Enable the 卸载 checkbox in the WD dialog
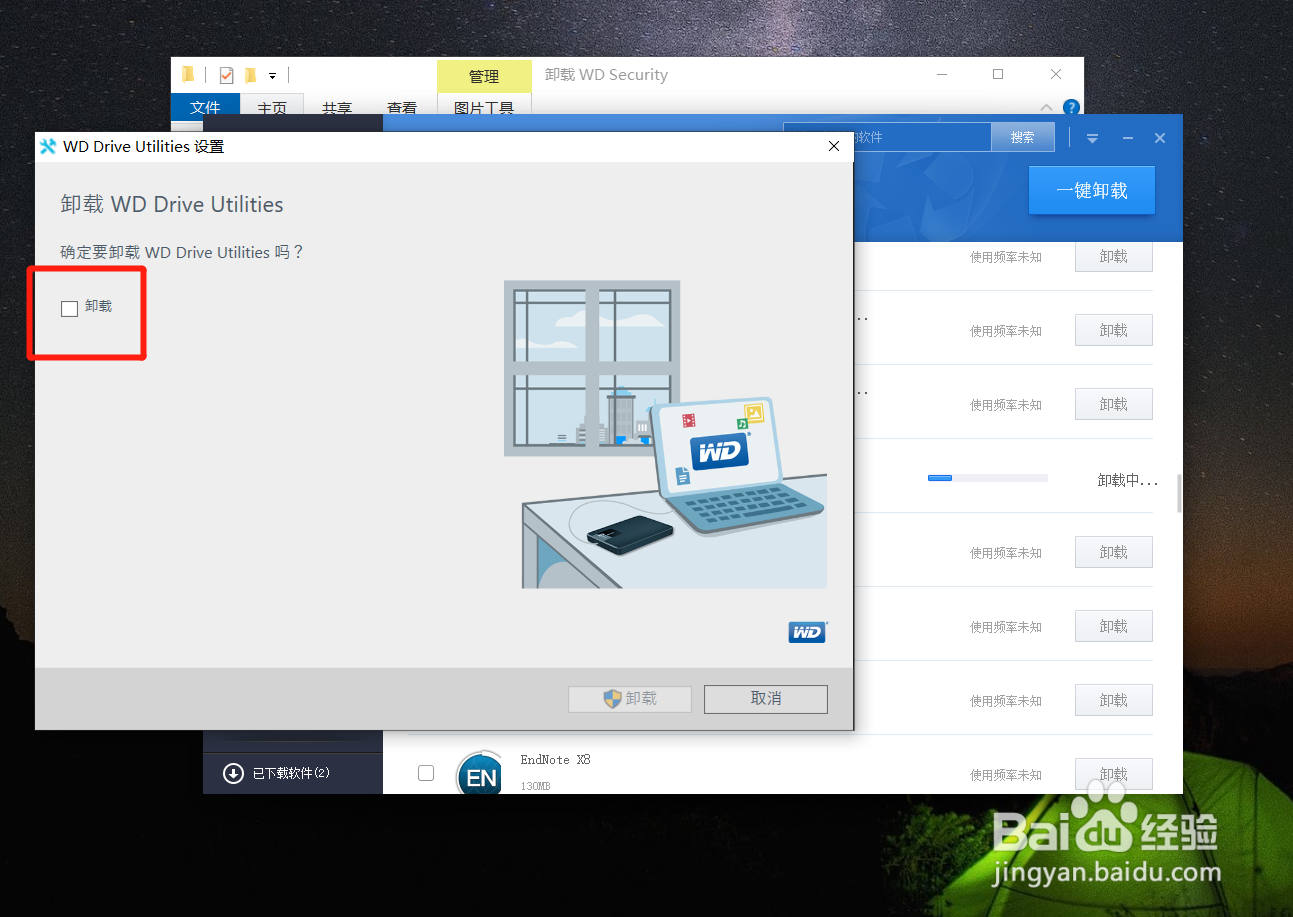This screenshot has height=917, width=1293. [69, 308]
